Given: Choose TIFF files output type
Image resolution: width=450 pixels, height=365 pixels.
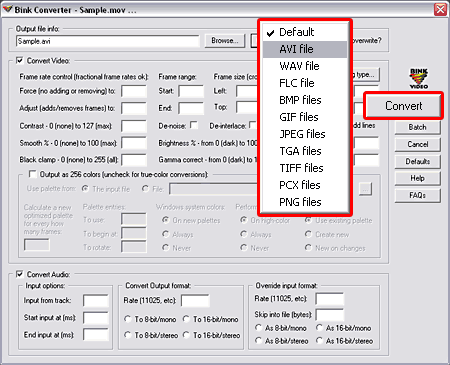Looking at the screenshot, I should (305, 168).
